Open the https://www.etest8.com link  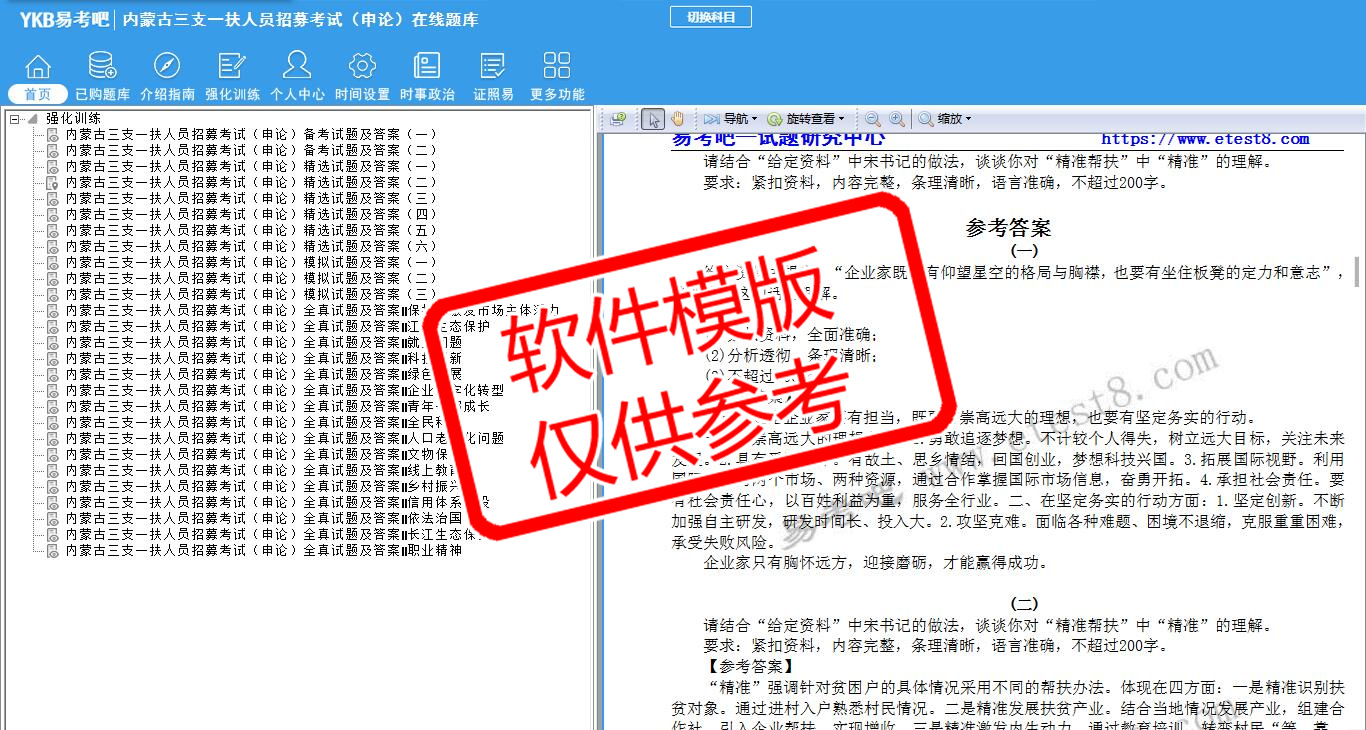1205,140
